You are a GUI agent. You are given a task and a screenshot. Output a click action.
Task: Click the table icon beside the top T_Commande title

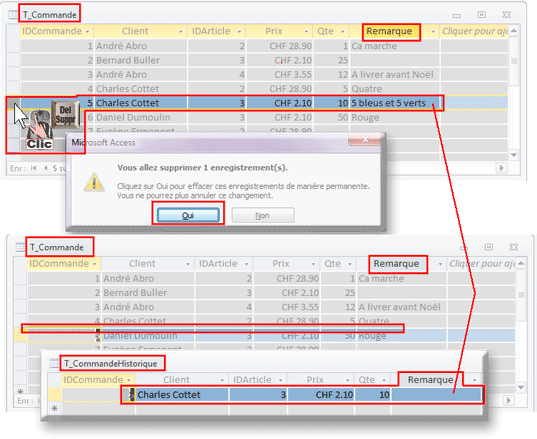[13, 14]
